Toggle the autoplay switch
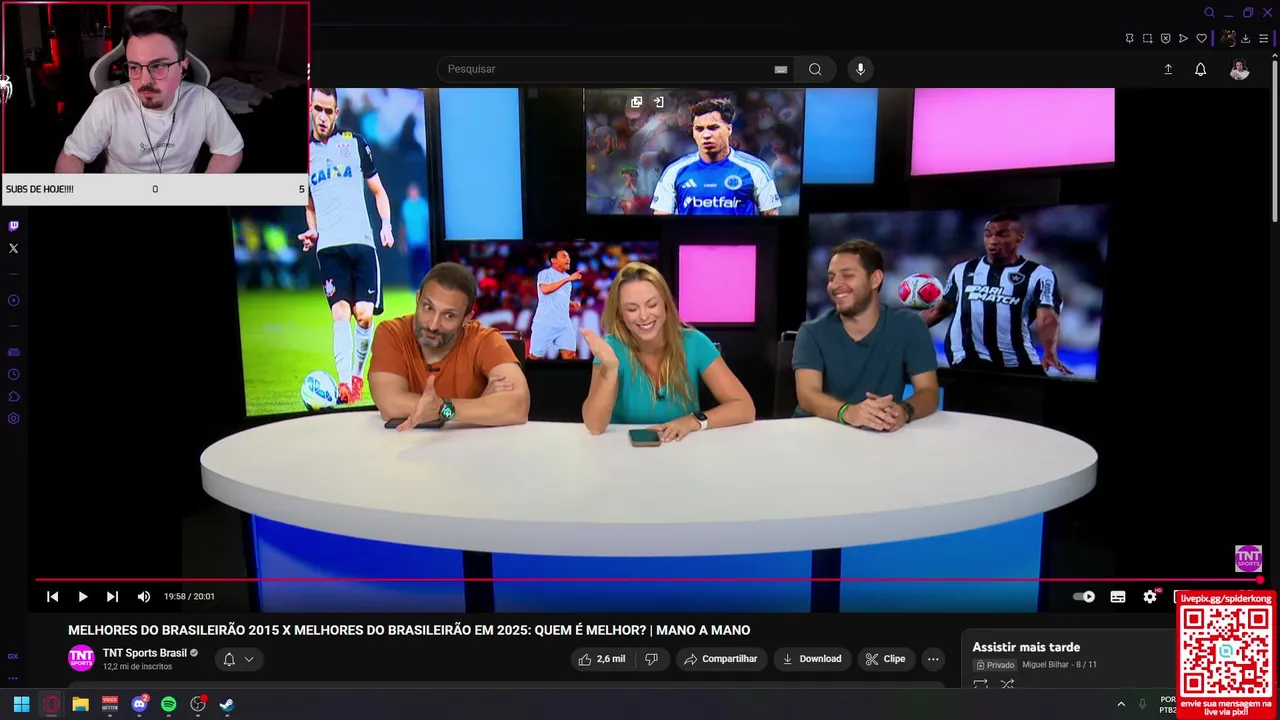This screenshot has width=1280, height=720. tap(1084, 597)
